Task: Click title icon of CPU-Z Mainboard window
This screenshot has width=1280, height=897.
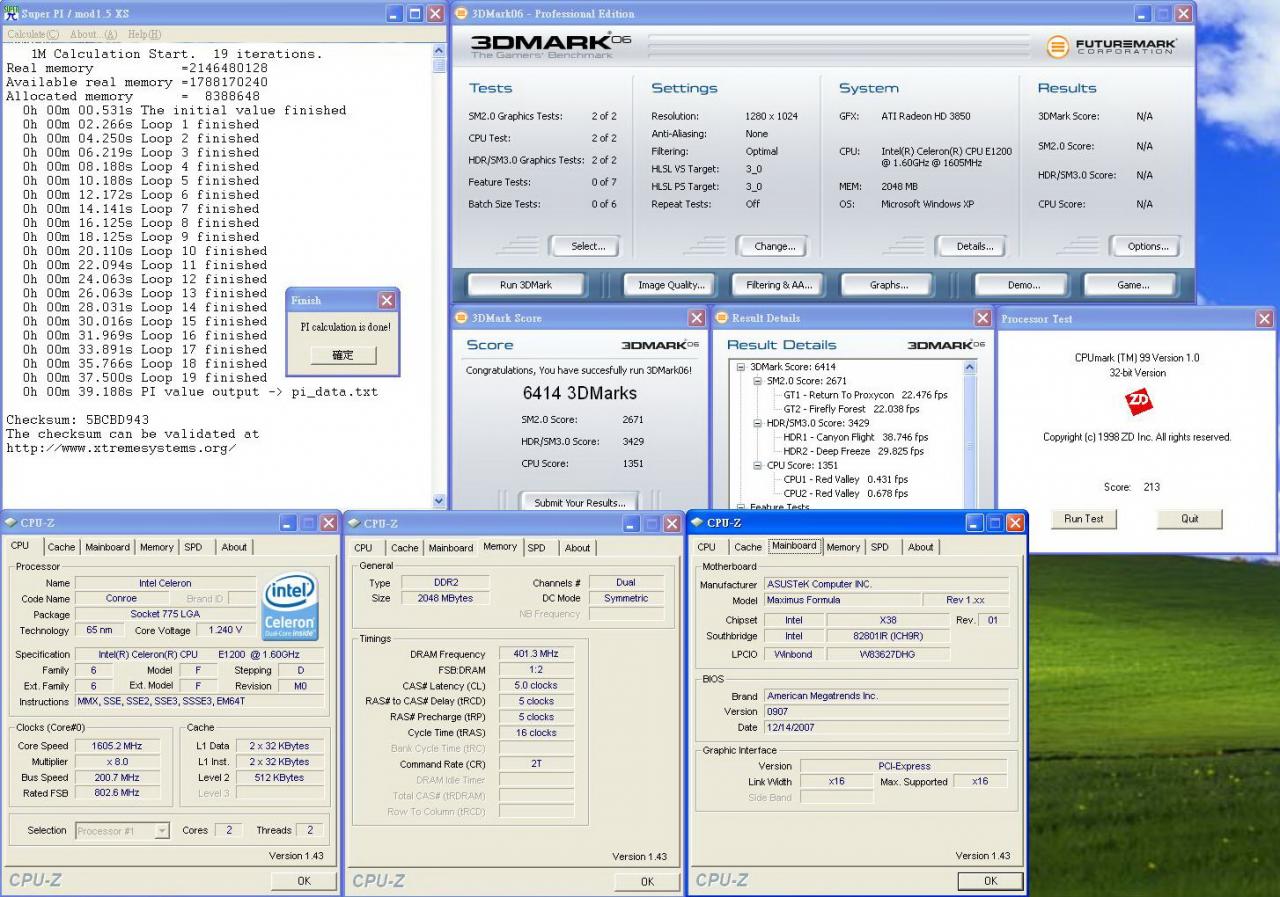Action: [x=697, y=522]
